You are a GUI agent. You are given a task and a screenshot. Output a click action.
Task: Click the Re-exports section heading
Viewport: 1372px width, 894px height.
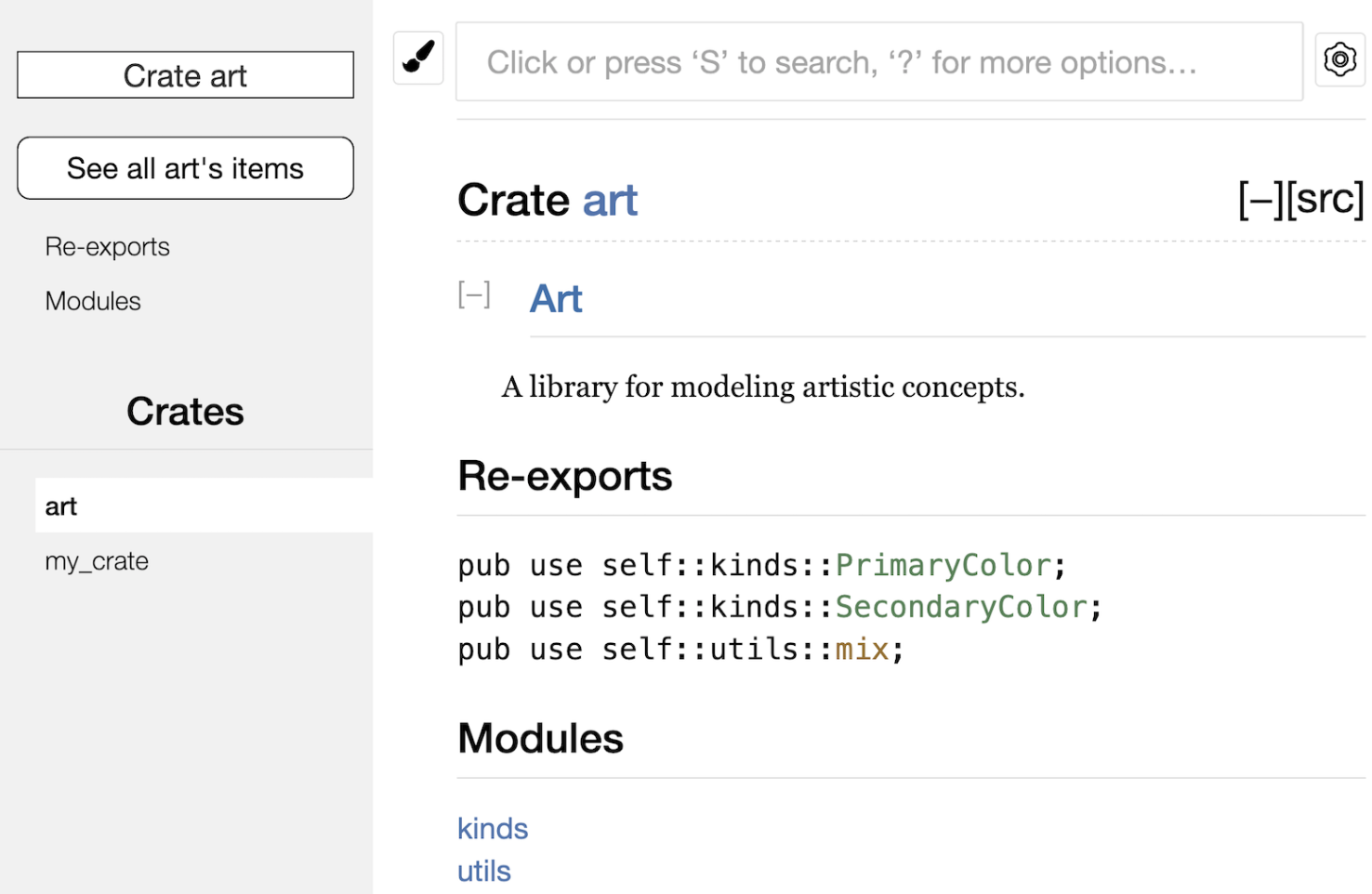pos(564,476)
